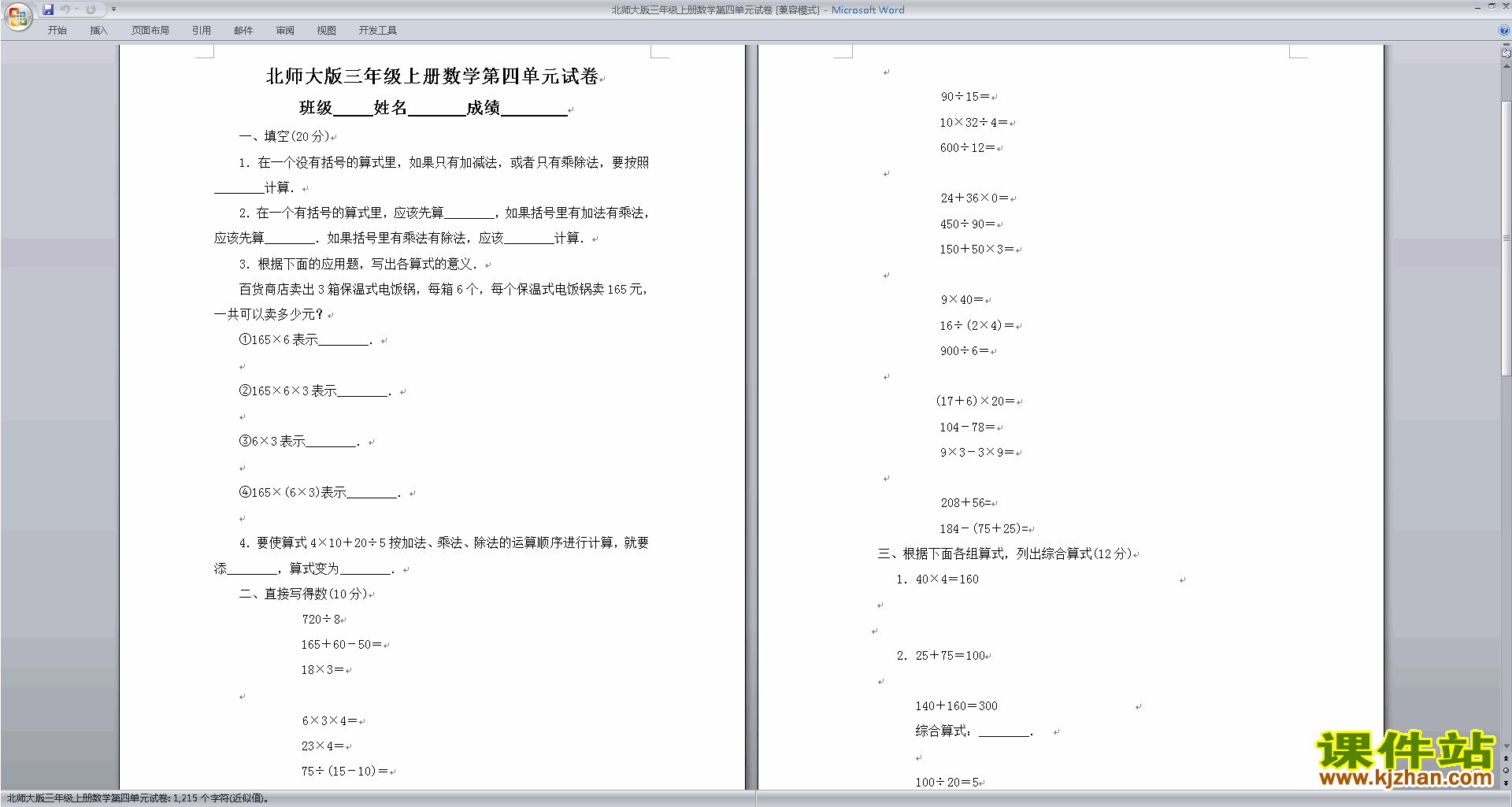Image resolution: width=1512 pixels, height=807 pixels.
Task: Go to next page double-arrow
Action: pos(1506,783)
